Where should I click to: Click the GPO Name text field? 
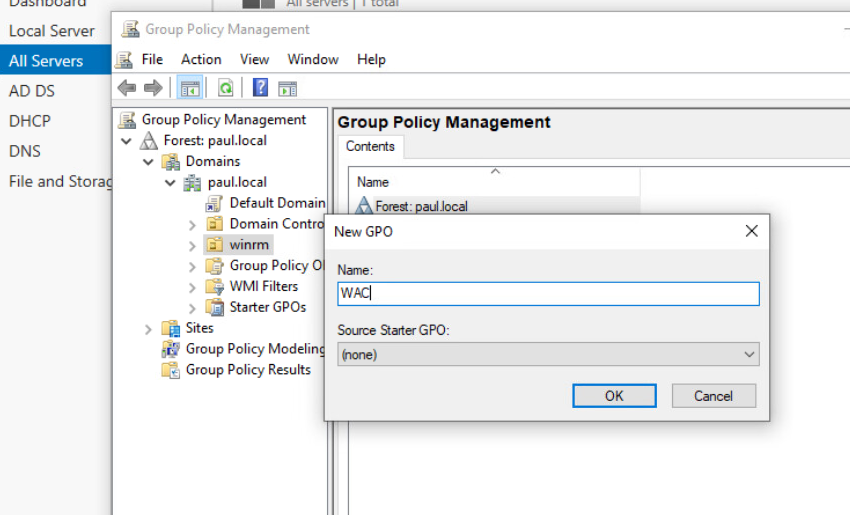[548, 293]
